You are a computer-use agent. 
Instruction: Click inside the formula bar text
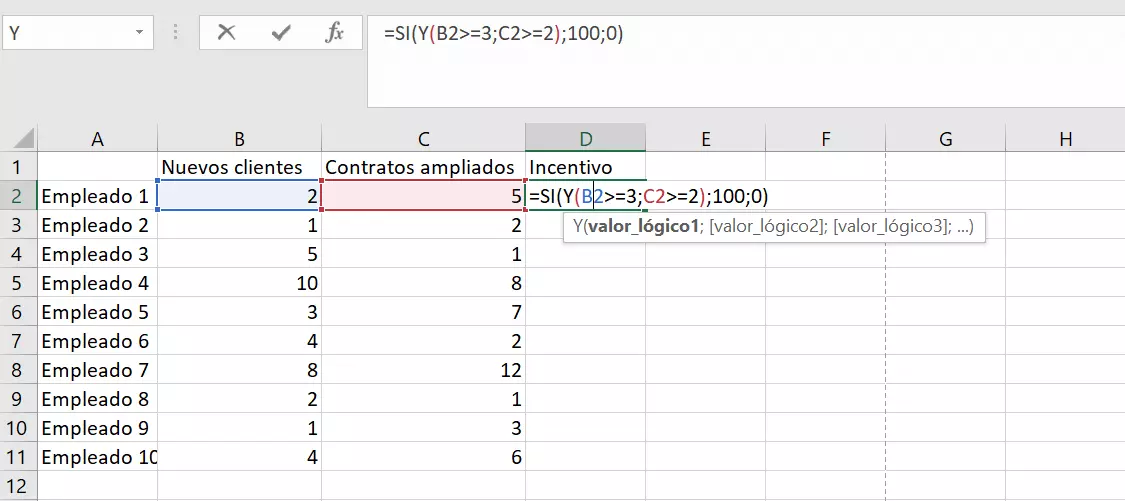point(504,34)
